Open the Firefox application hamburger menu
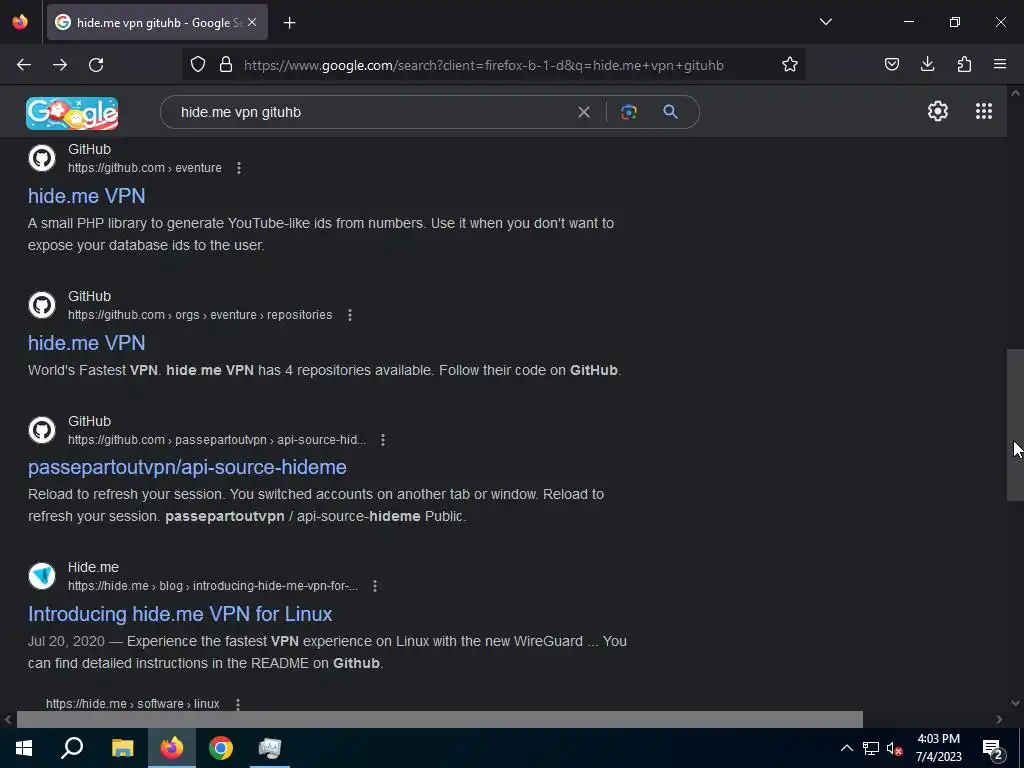1024x768 pixels. coord(1000,65)
